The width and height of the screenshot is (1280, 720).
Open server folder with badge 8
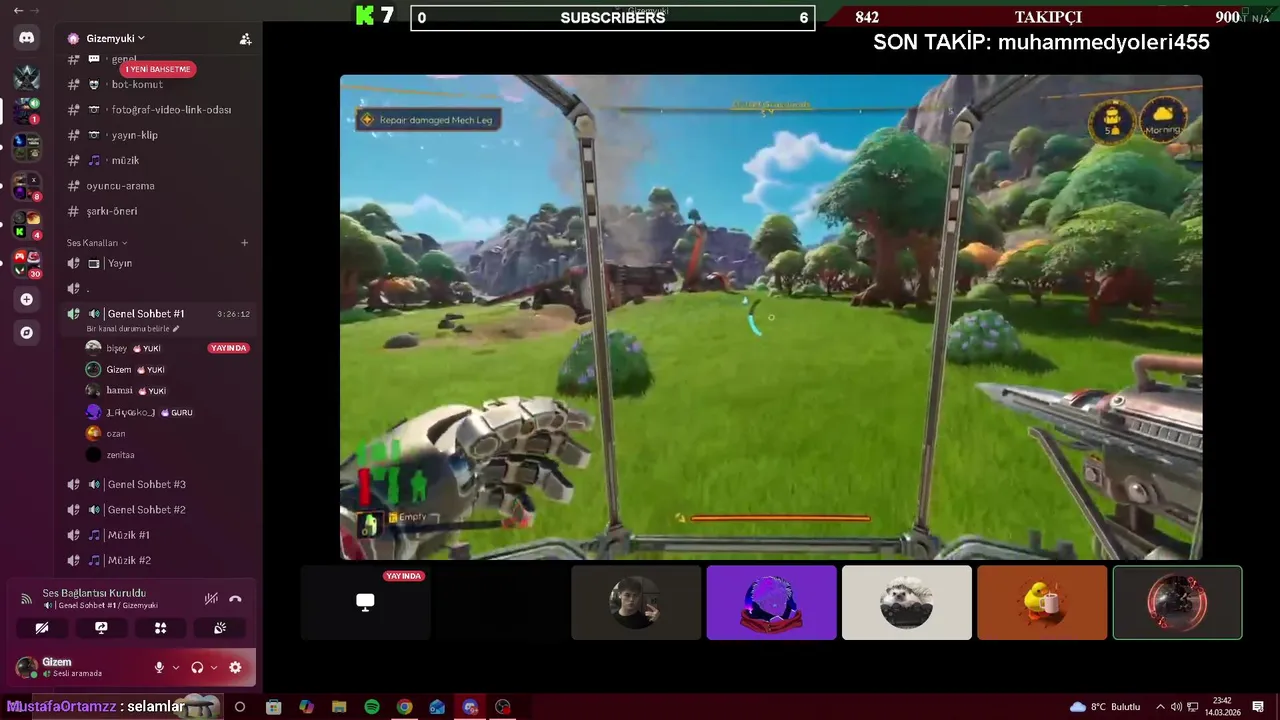click(26, 186)
